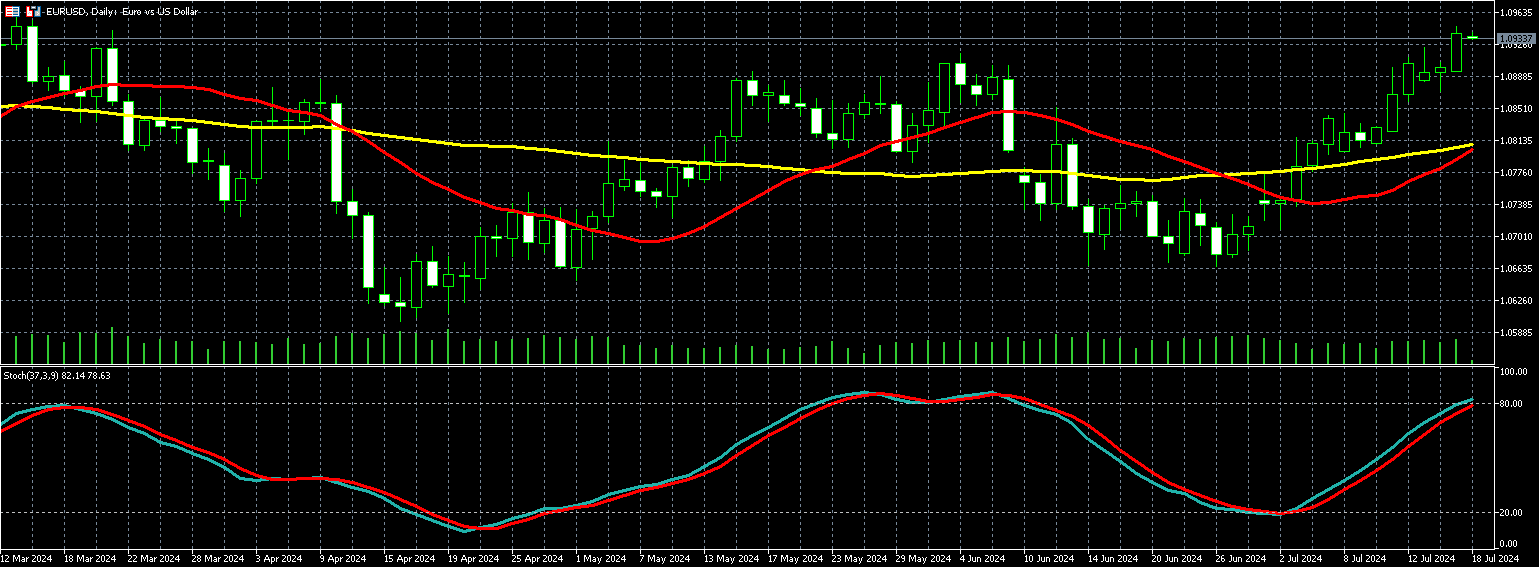Select the Stoch(37,3,9) indicator label

56,375
